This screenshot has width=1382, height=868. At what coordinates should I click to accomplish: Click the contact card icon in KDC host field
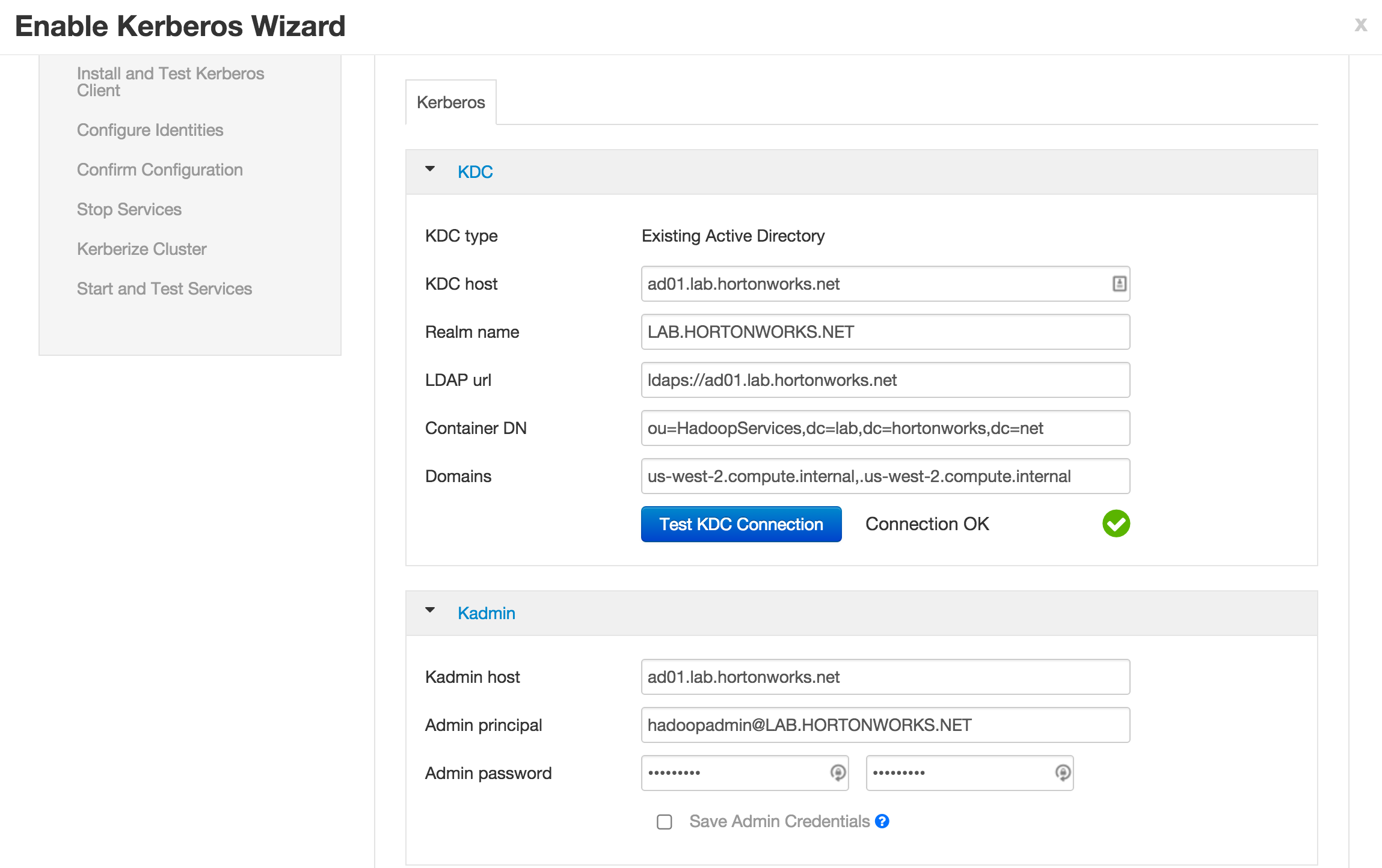click(x=1119, y=284)
